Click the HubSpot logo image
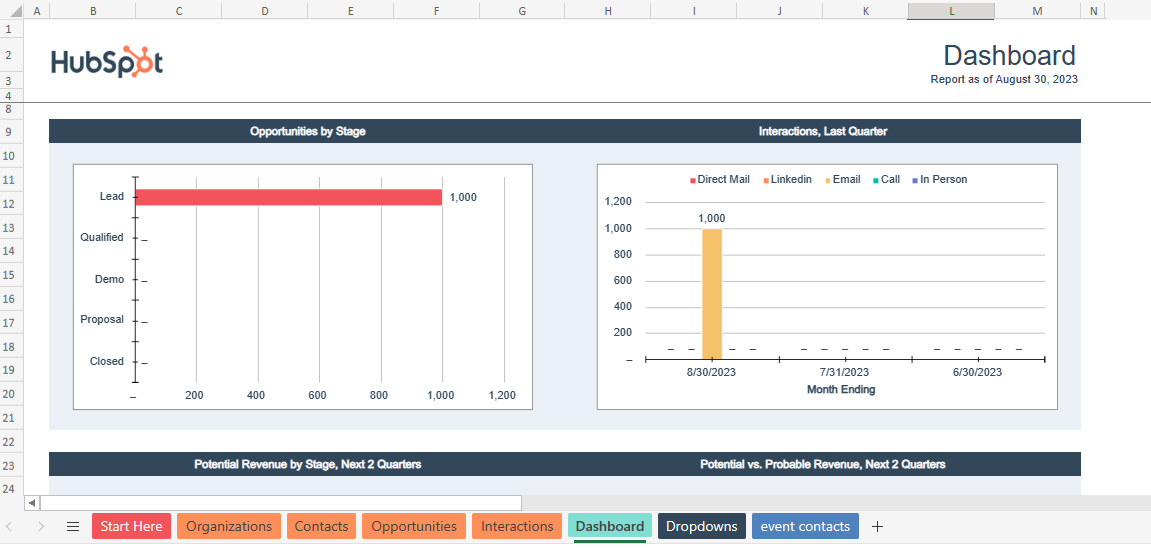This screenshot has height=548, width=1151. [x=107, y=62]
